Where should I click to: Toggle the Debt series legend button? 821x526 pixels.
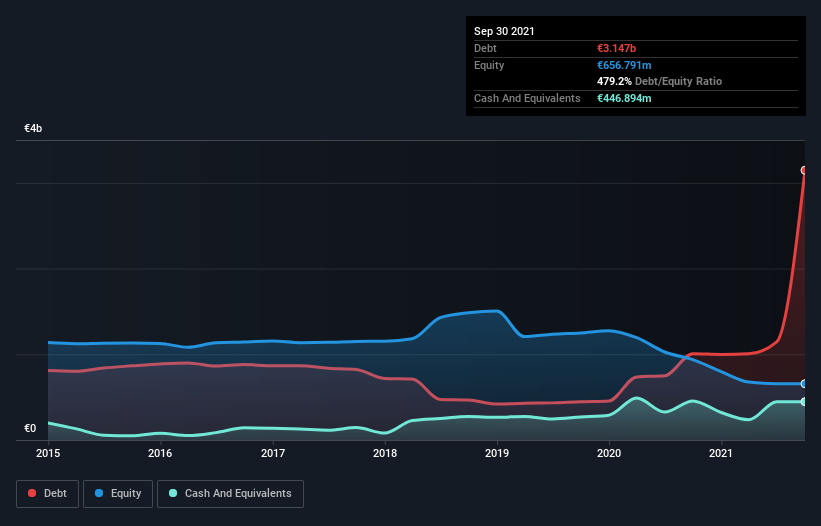(x=48, y=494)
